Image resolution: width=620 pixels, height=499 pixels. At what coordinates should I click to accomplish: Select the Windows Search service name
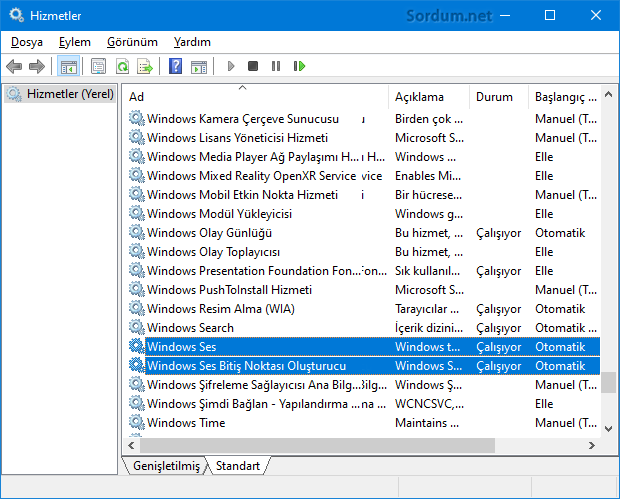190,328
